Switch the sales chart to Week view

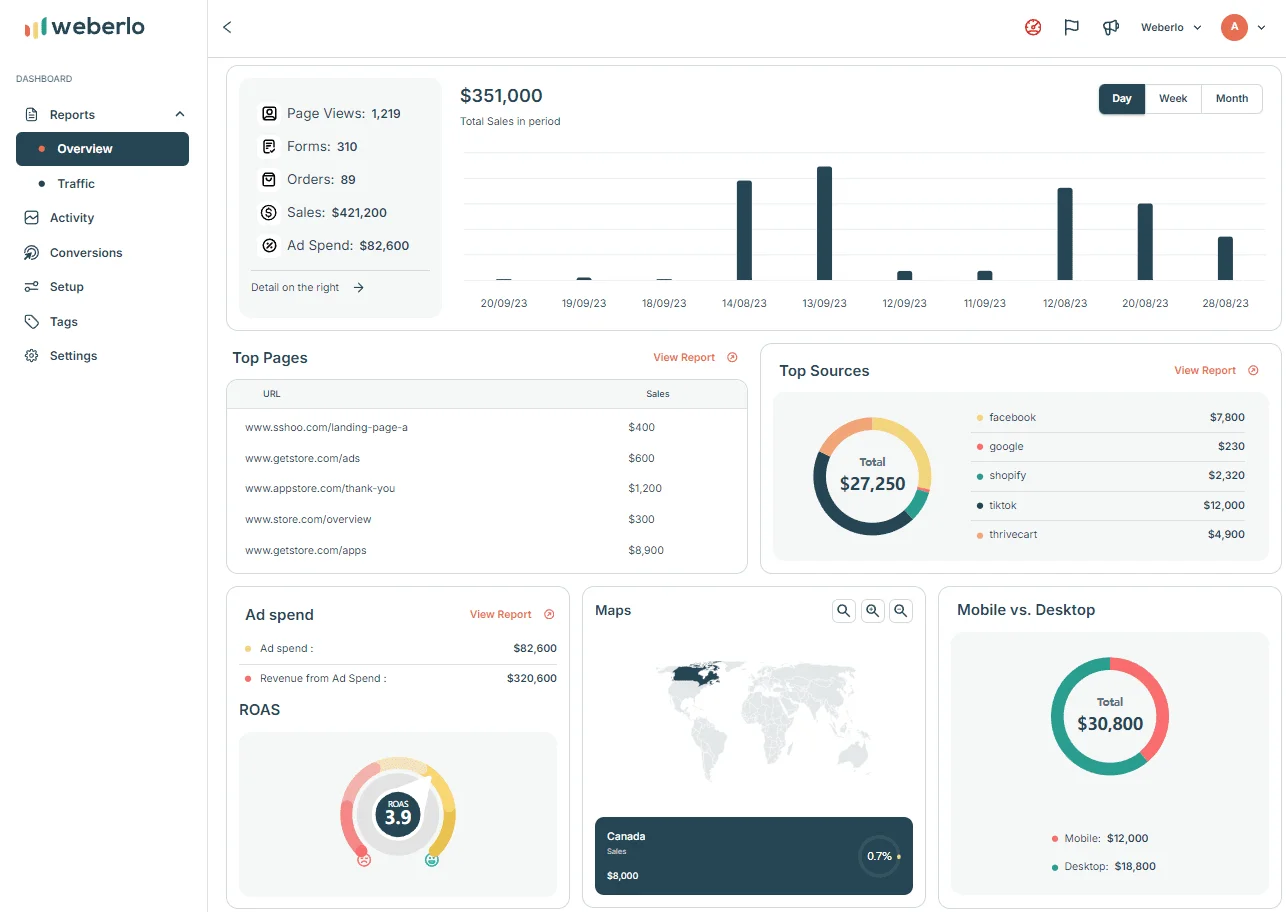click(x=1172, y=98)
